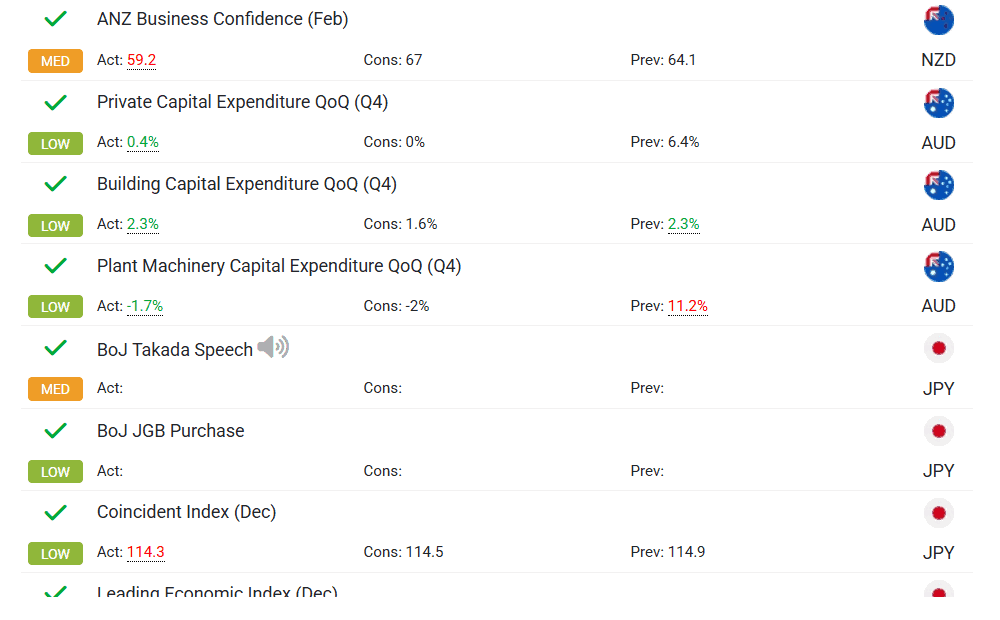
Task: Toggle the checkmark for BoJ JGB Purchase
Action: [56, 430]
